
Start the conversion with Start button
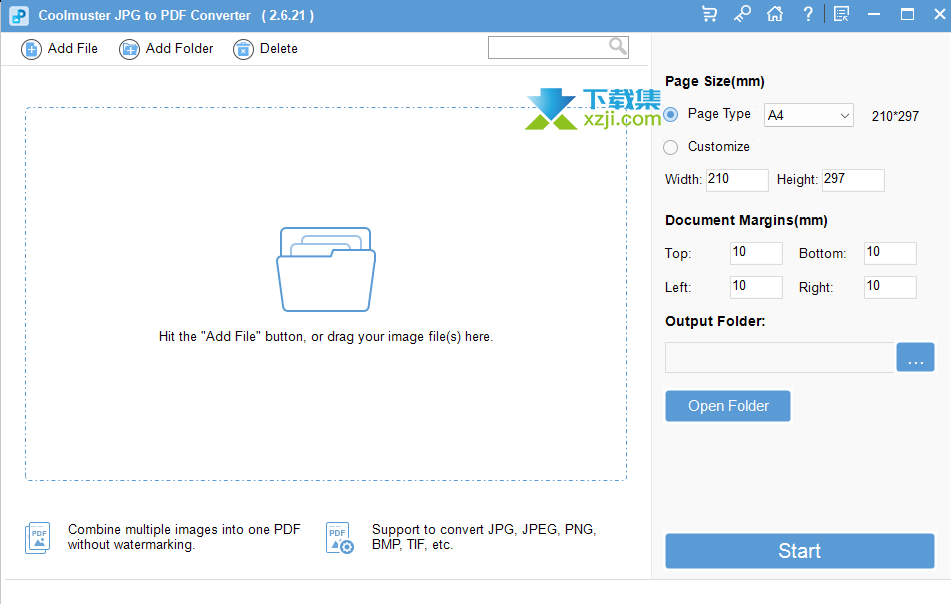pyautogui.click(x=799, y=551)
